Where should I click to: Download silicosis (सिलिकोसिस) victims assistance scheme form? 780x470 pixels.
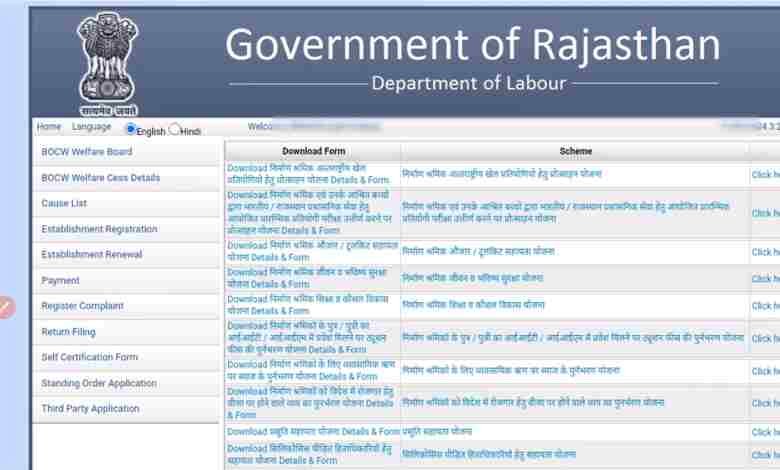click(309, 455)
